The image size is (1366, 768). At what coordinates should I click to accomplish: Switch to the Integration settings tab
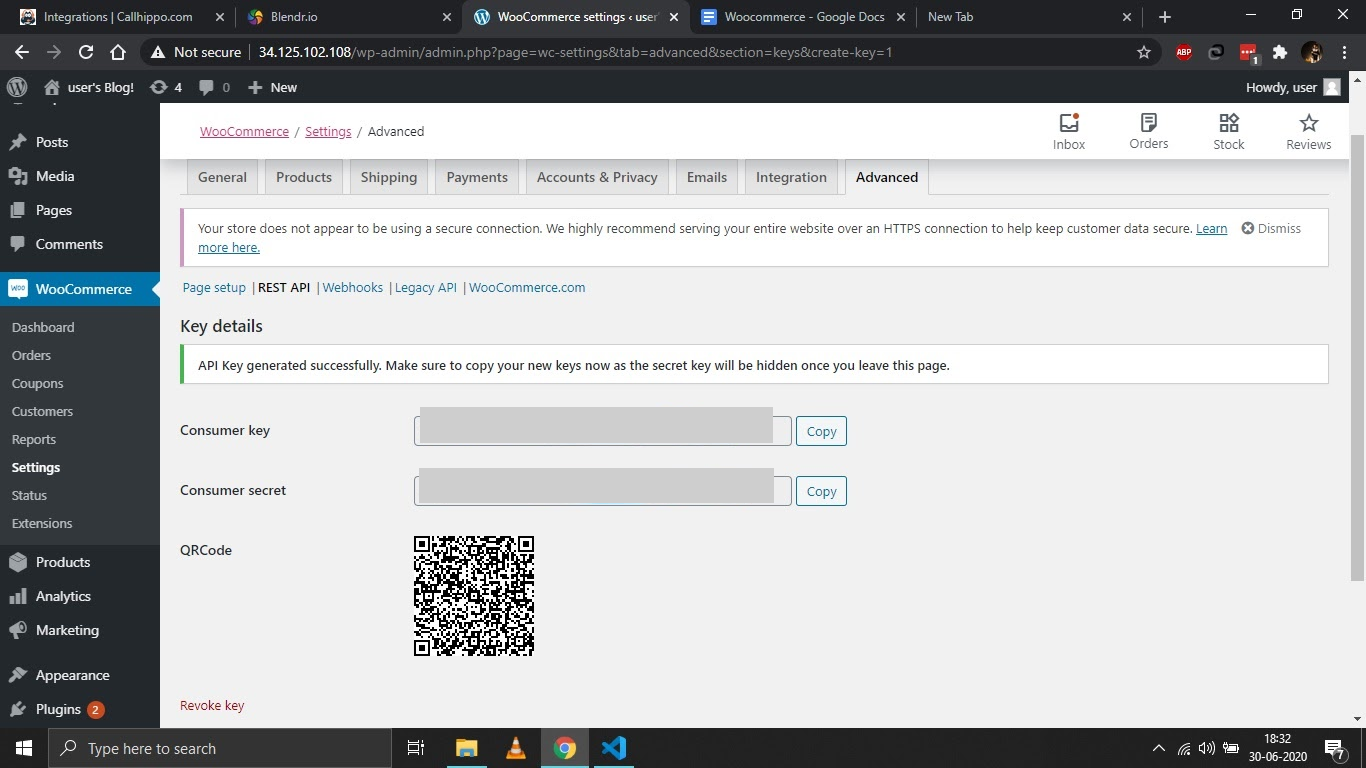coord(791,177)
